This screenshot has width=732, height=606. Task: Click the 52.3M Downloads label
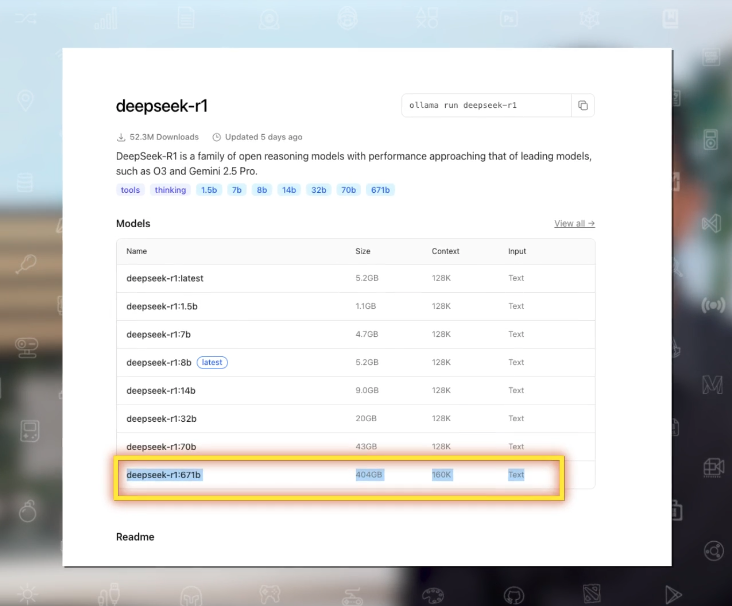164,137
